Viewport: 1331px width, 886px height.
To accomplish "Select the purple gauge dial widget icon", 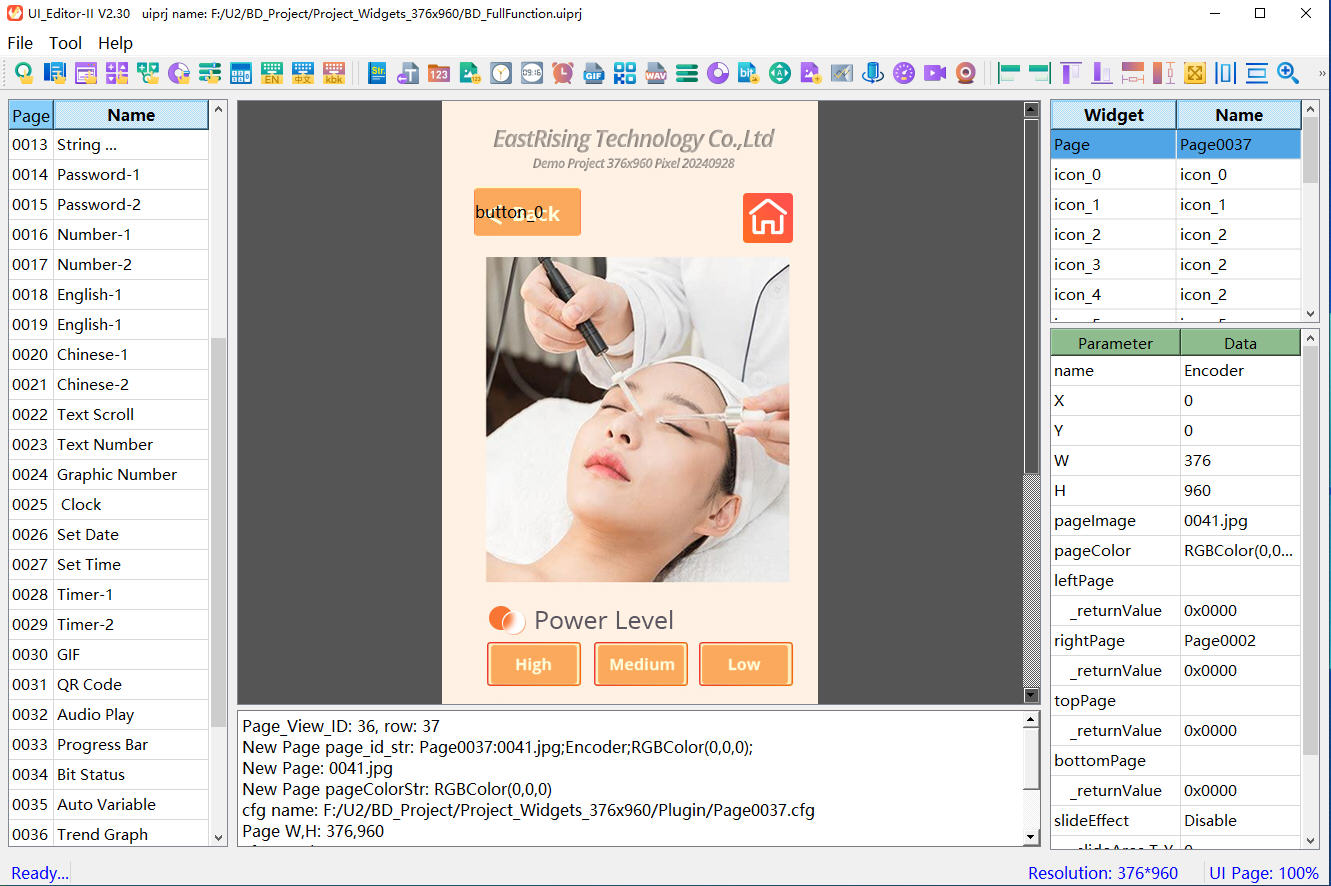I will (904, 73).
